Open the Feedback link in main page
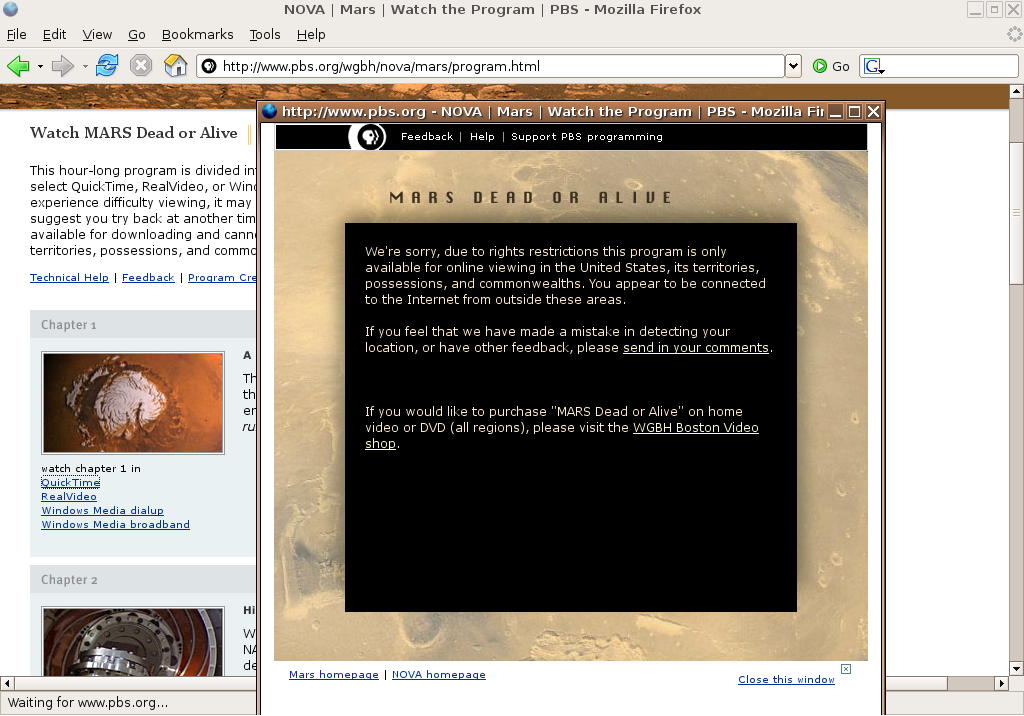1024x716 pixels. 148,278
